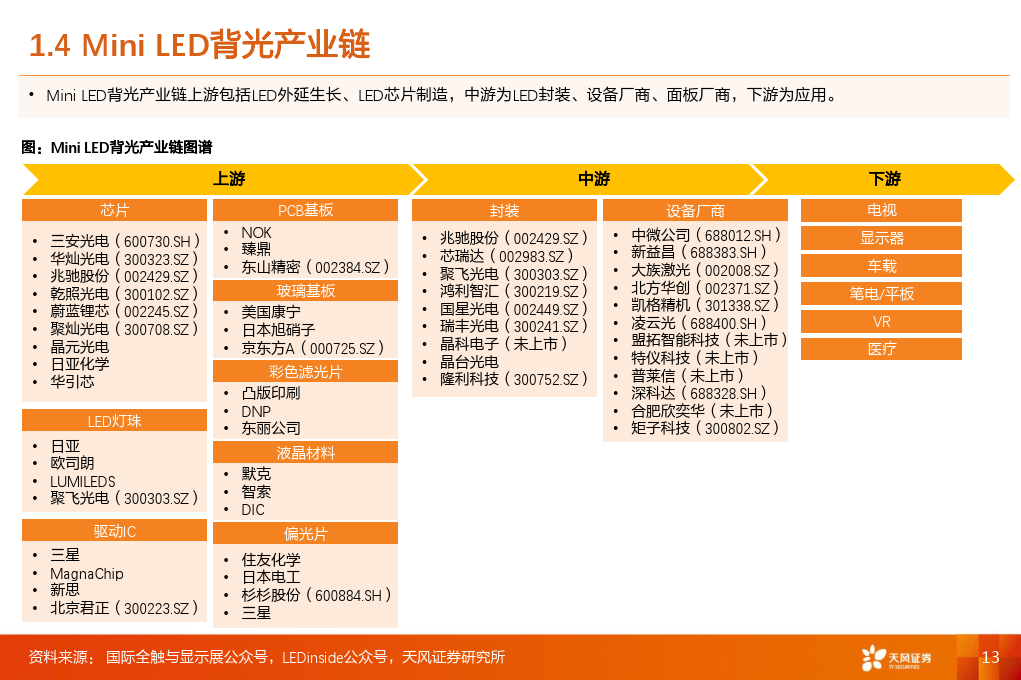Click the 设备厂商 category header
The width and height of the screenshot is (1021, 680).
click(695, 211)
